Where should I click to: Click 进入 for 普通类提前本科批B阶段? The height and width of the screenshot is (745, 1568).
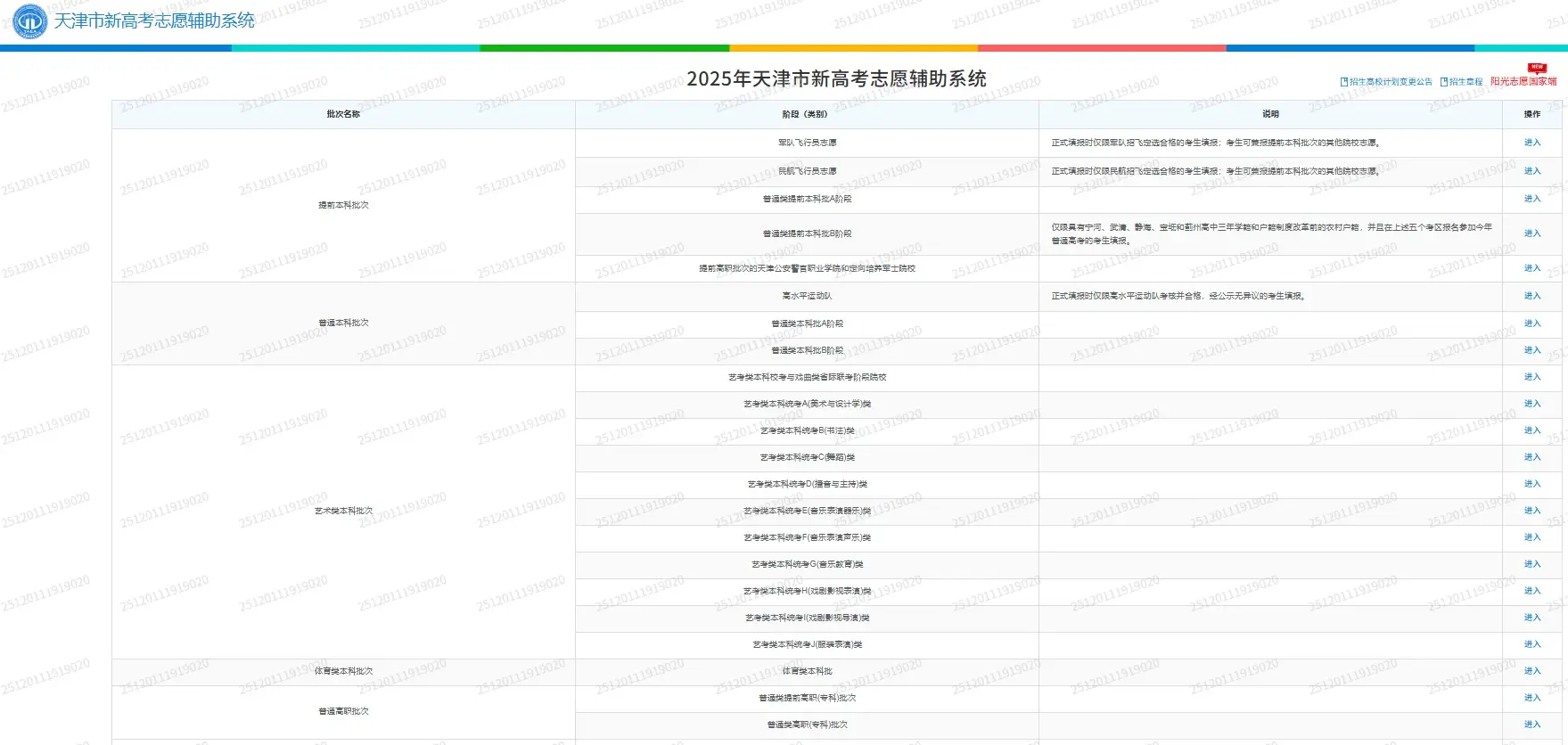pyautogui.click(x=1531, y=233)
